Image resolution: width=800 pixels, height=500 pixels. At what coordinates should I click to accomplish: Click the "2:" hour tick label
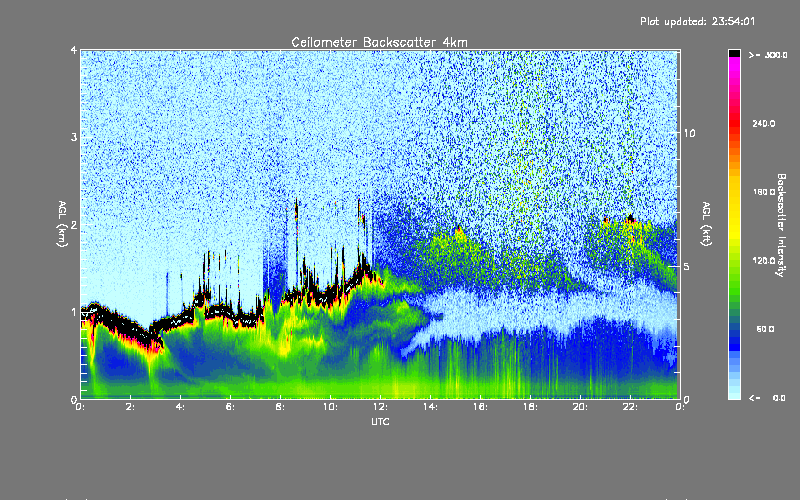(131, 407)
